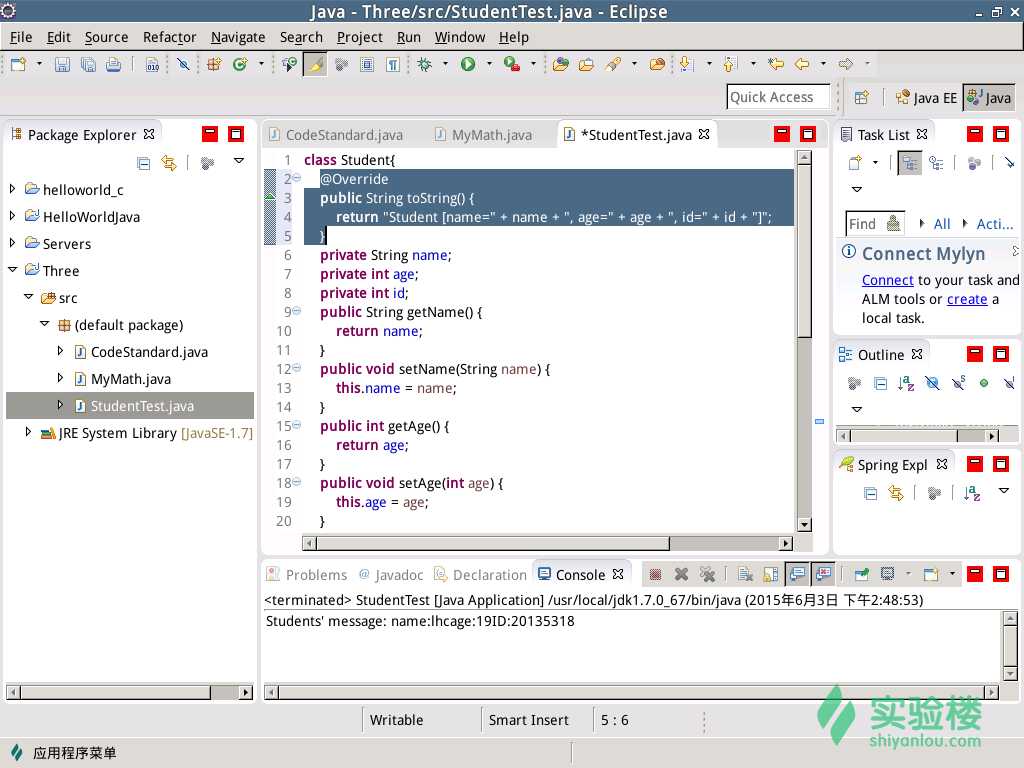This screenshot has height=768, width=1024.
Task: Click New Task icon in Task List
Action: pos(855,163)
